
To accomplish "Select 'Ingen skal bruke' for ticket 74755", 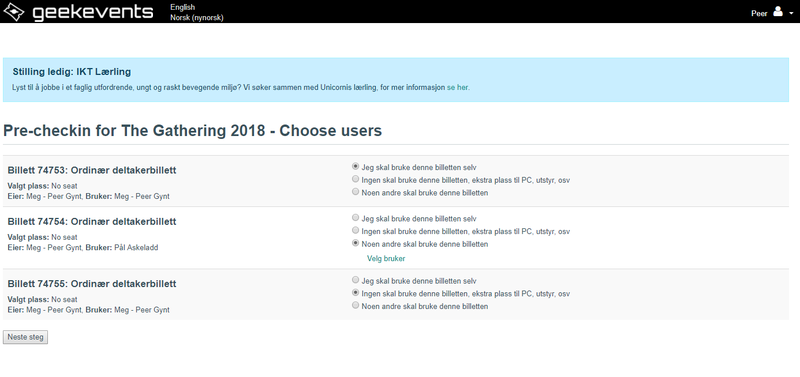I will 356,293.
